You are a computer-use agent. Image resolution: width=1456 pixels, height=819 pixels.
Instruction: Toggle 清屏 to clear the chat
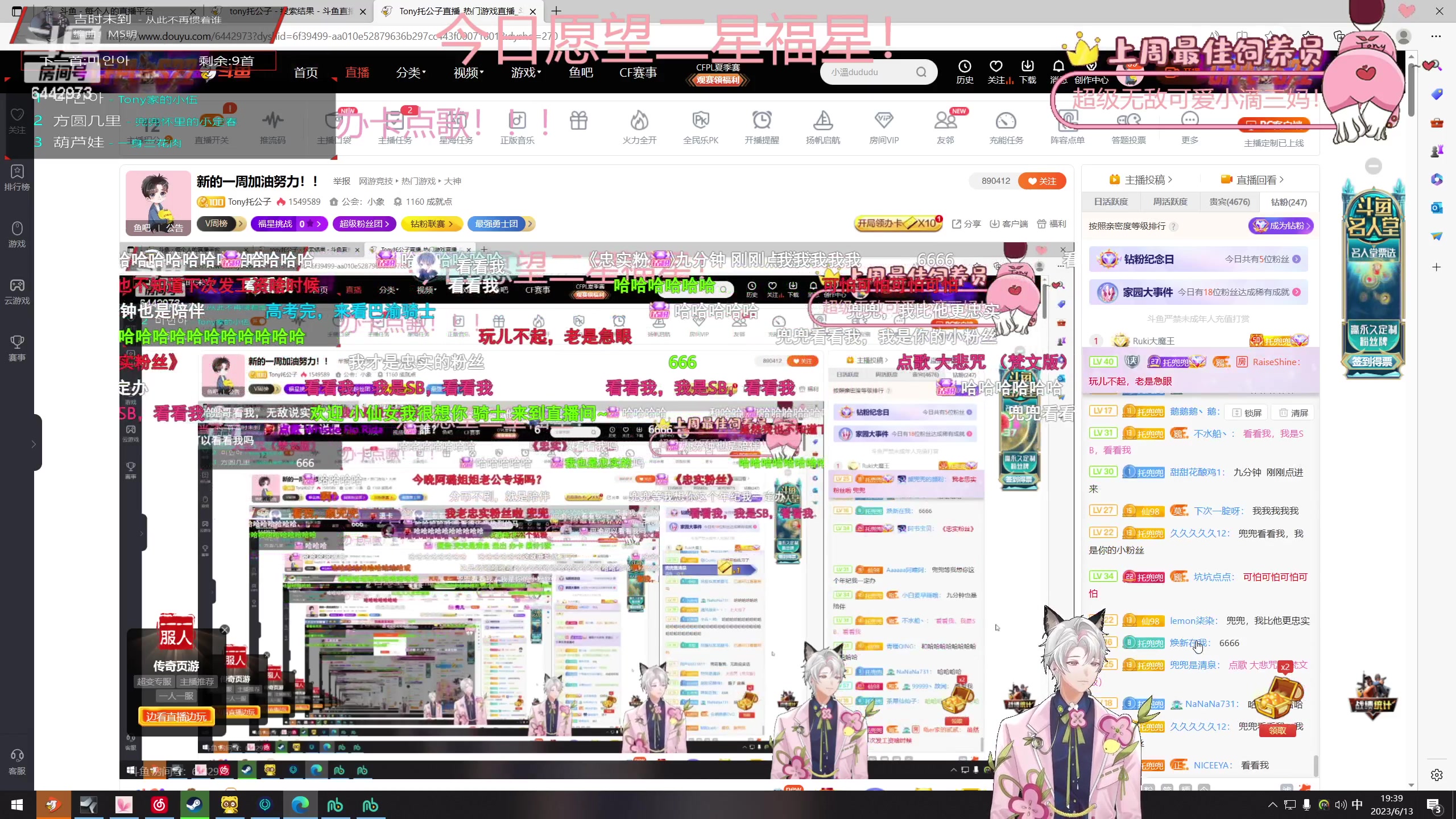click(1293, 413)
